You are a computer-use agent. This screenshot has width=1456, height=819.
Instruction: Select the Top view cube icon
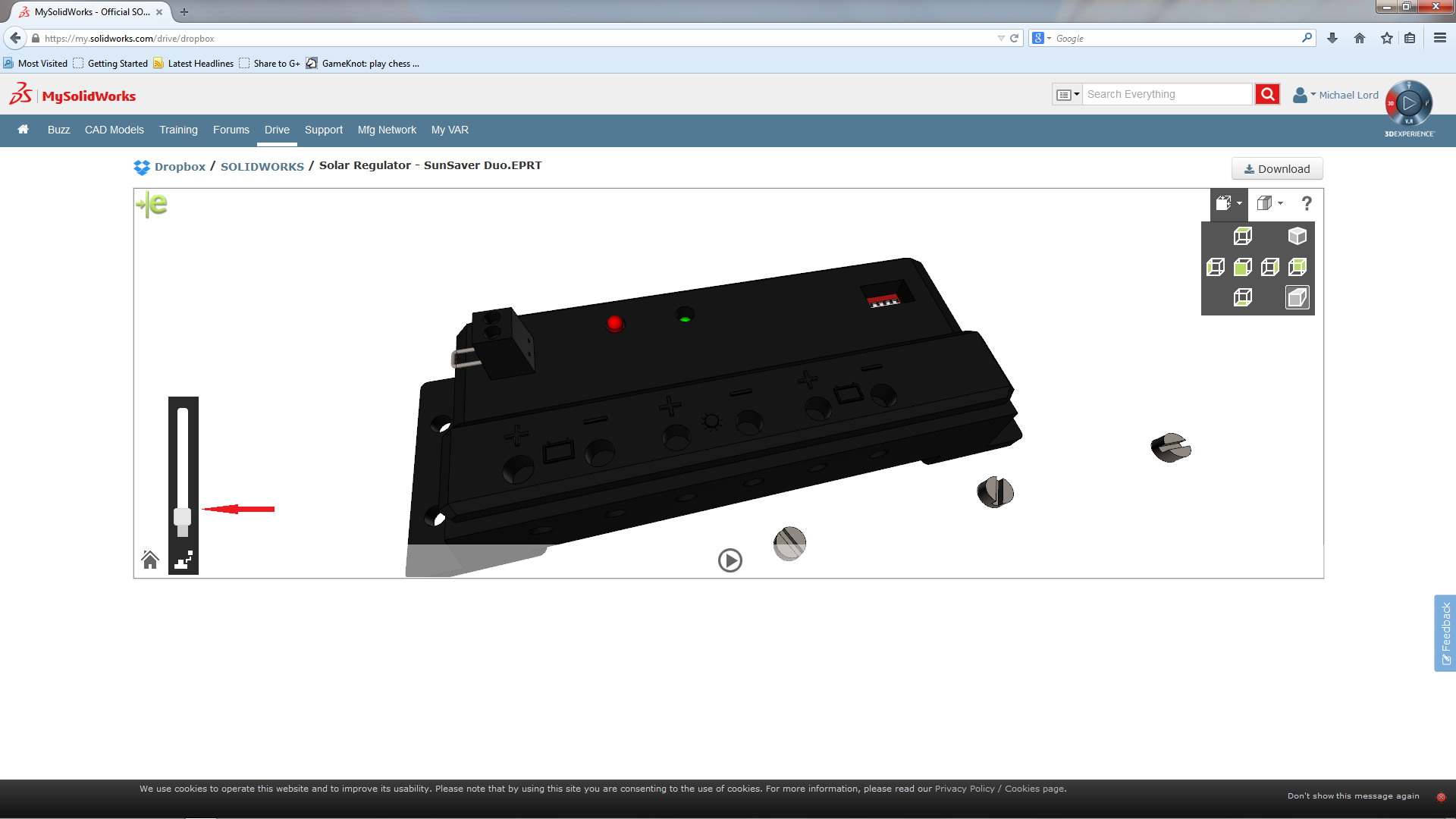[1242, 237]
